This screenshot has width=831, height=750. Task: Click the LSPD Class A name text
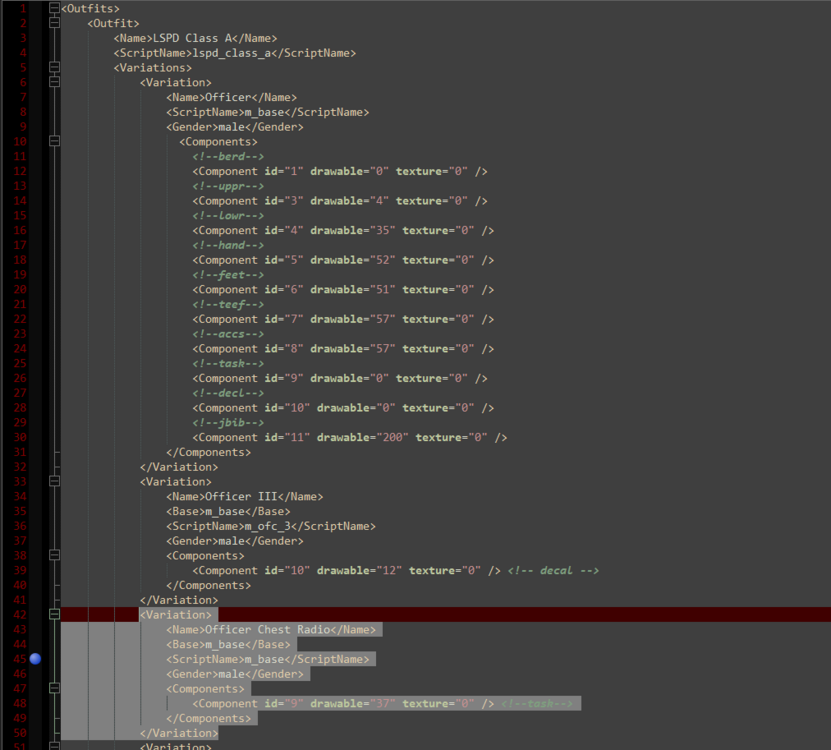(x=185, y=37)
